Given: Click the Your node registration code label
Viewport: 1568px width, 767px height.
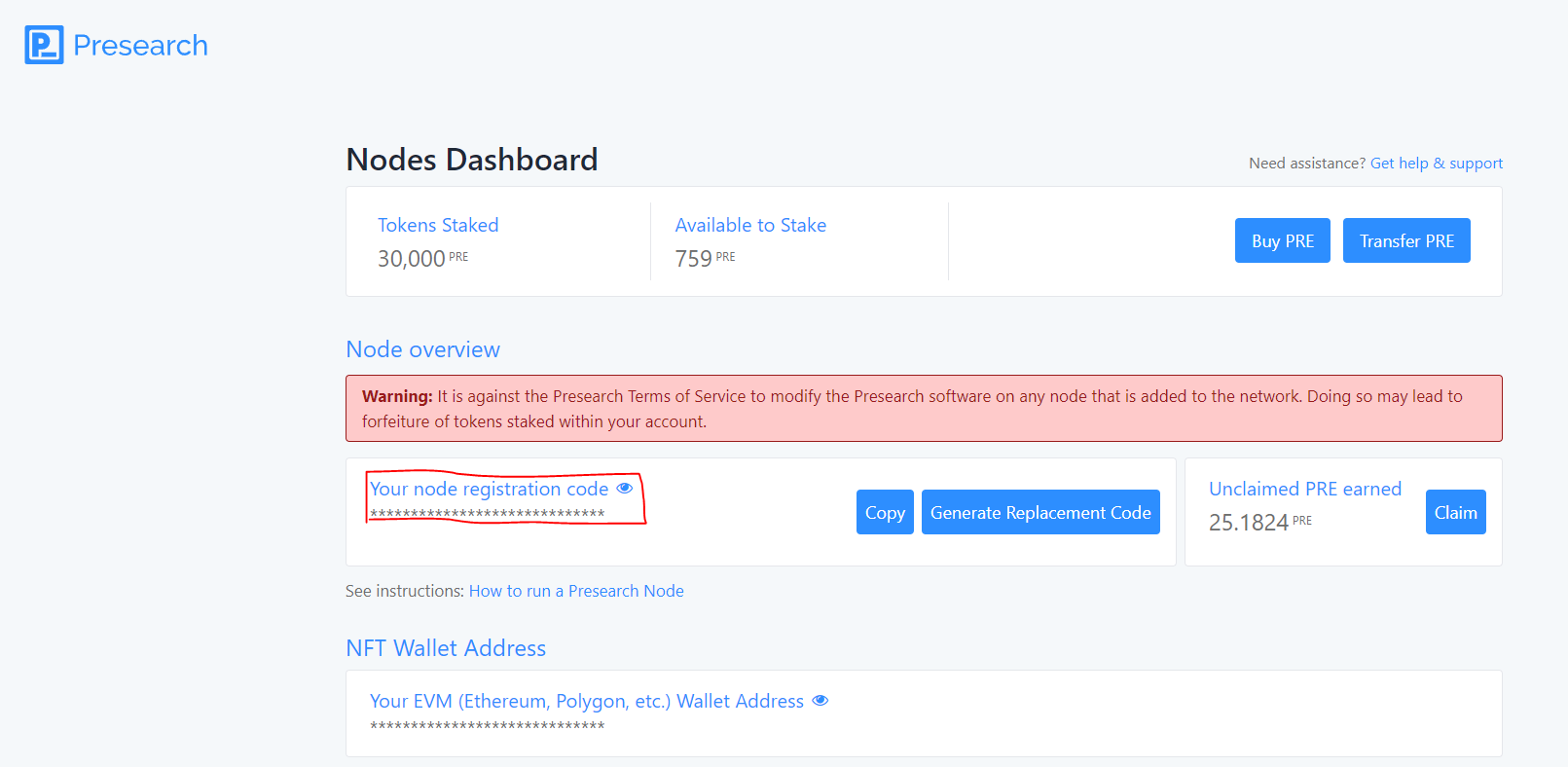Looking at the screenshot, I should tap(489, 489).
